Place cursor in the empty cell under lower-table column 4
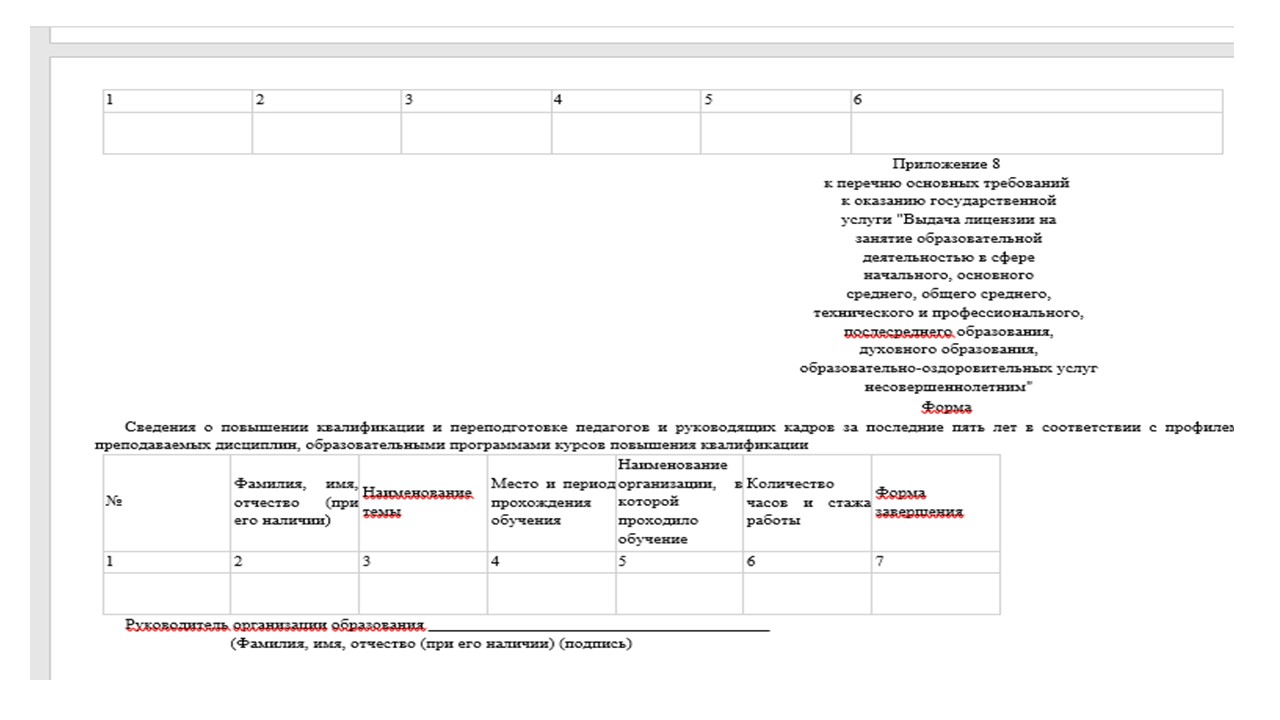1280x720 pixels. point(551,593)
